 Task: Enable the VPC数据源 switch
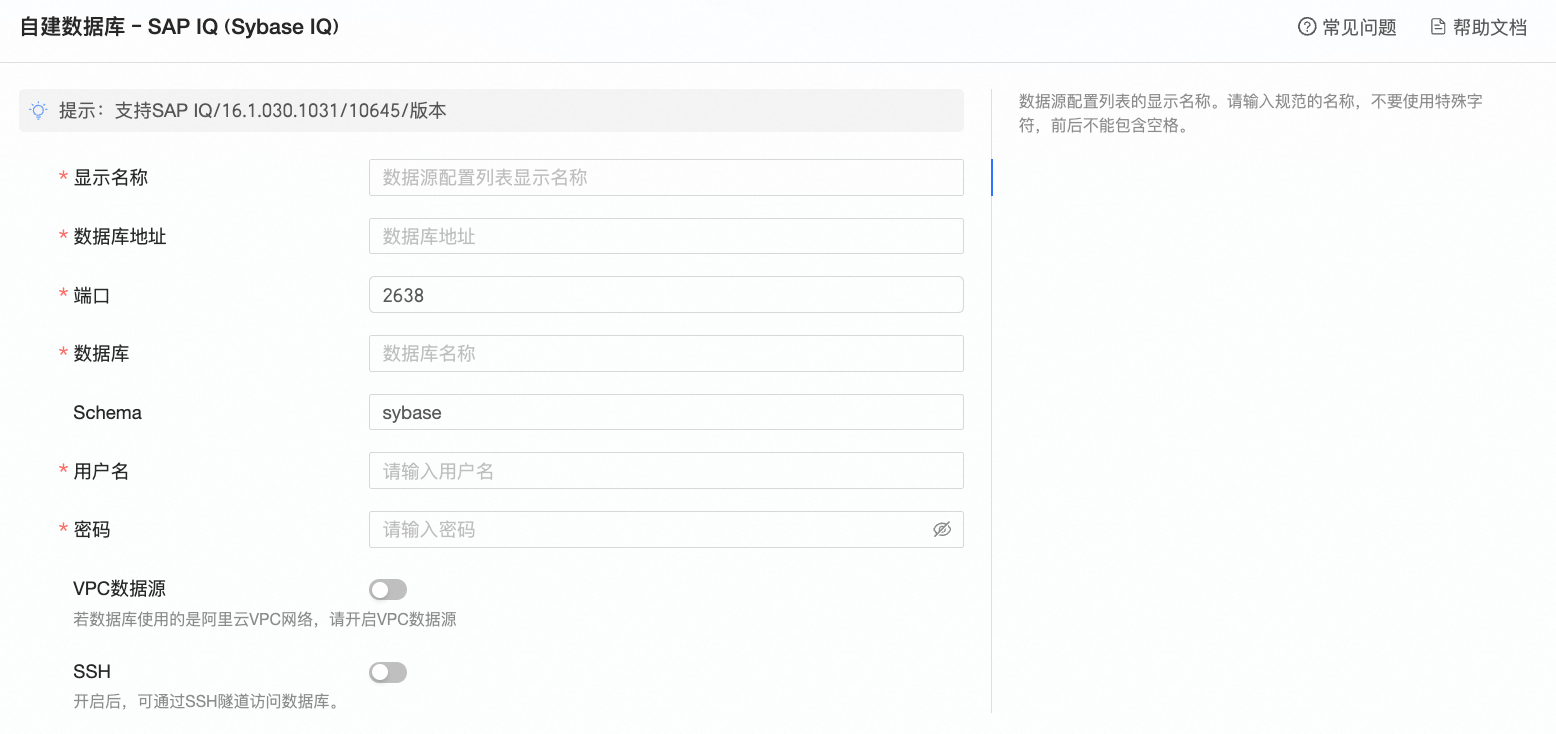(388, 590)
